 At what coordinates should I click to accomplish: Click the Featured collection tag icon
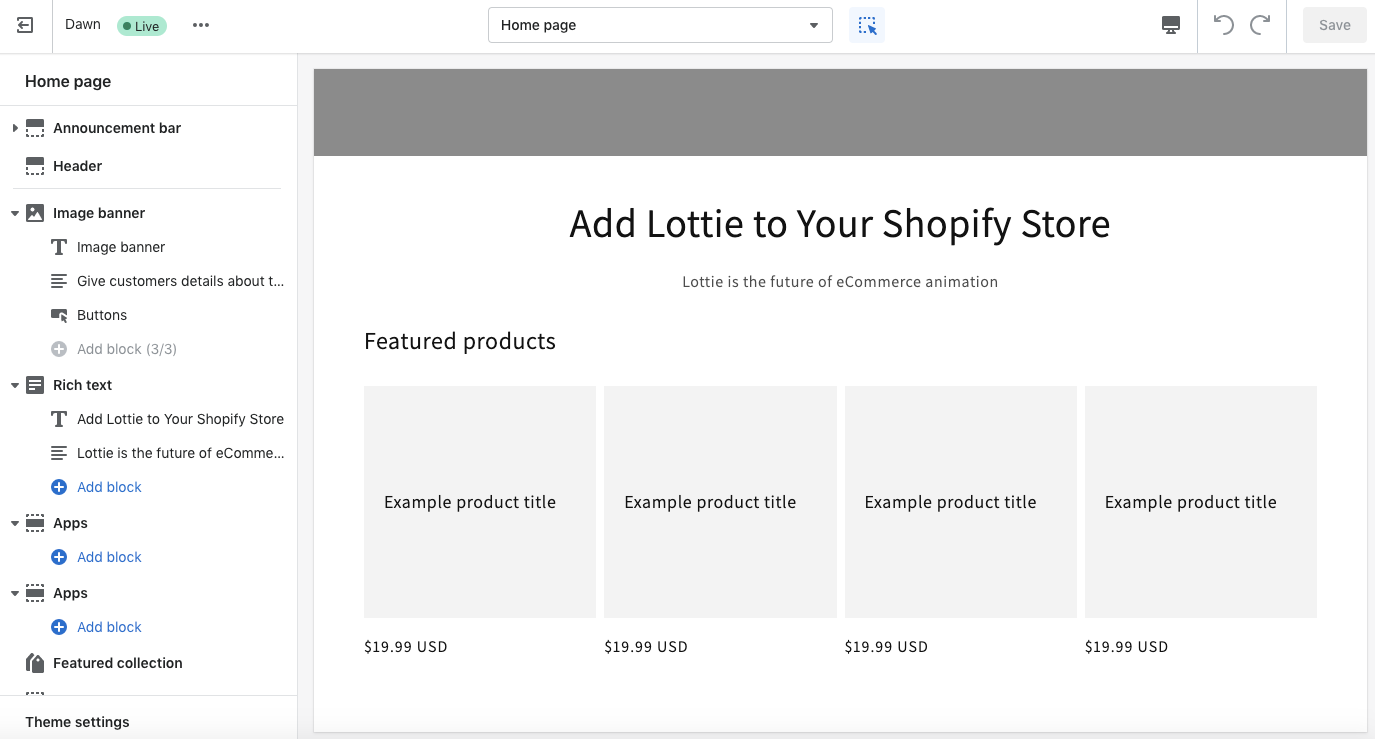(x=35, y=663)
